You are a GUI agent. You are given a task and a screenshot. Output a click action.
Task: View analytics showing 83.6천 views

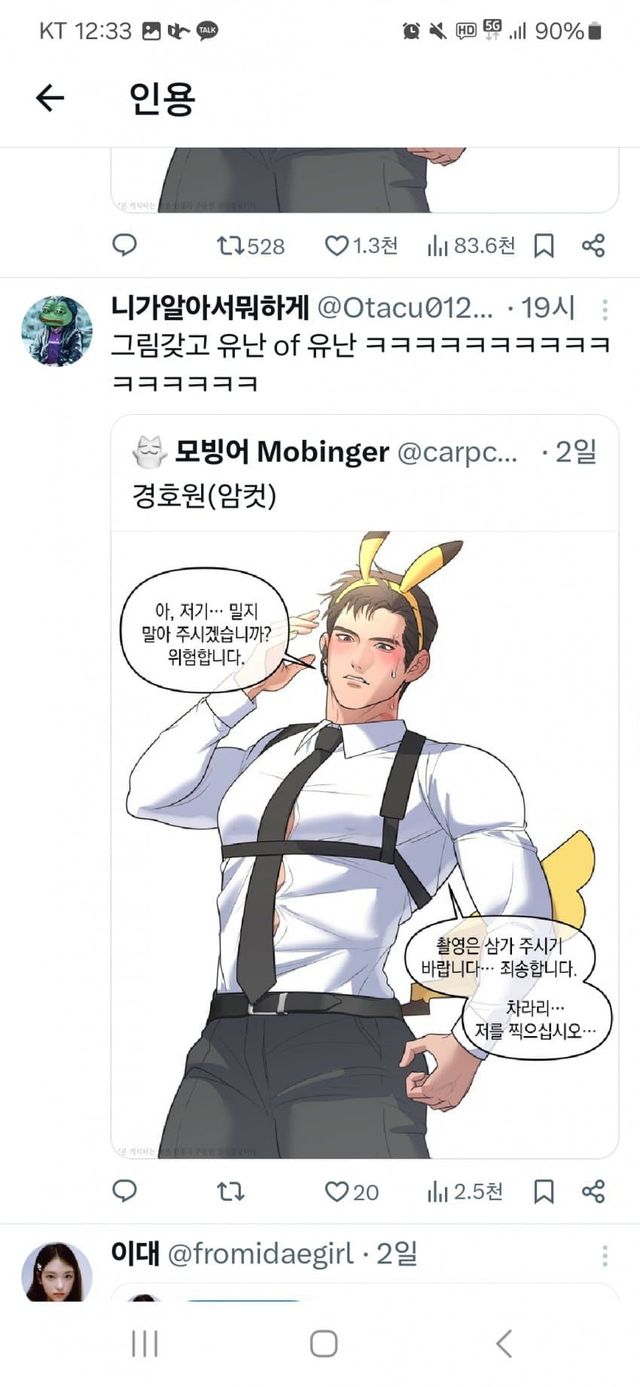[470, 246]
